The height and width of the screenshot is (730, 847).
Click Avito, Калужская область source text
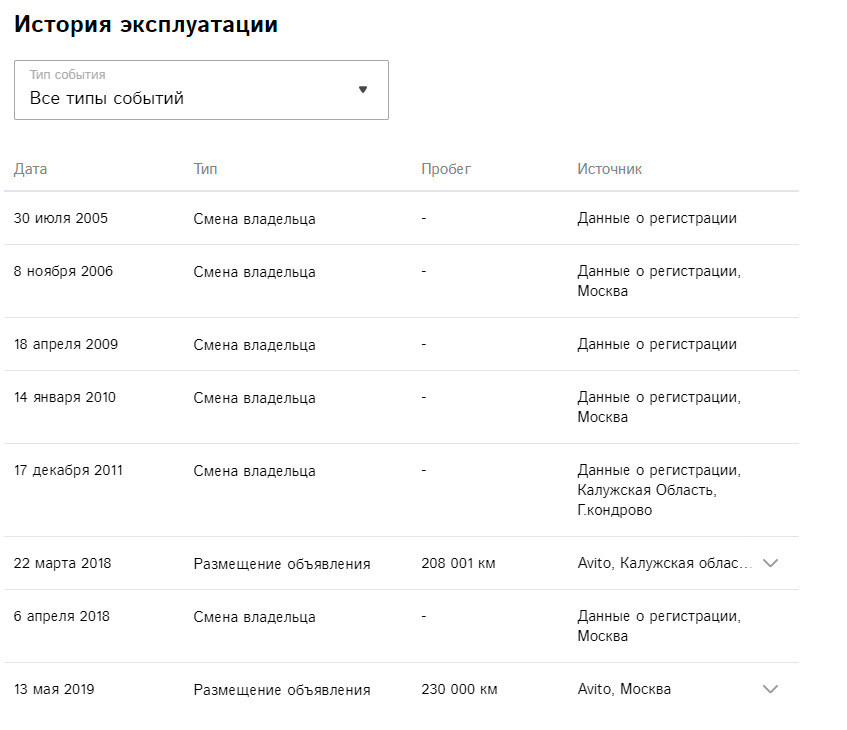[x=665, y=564]
